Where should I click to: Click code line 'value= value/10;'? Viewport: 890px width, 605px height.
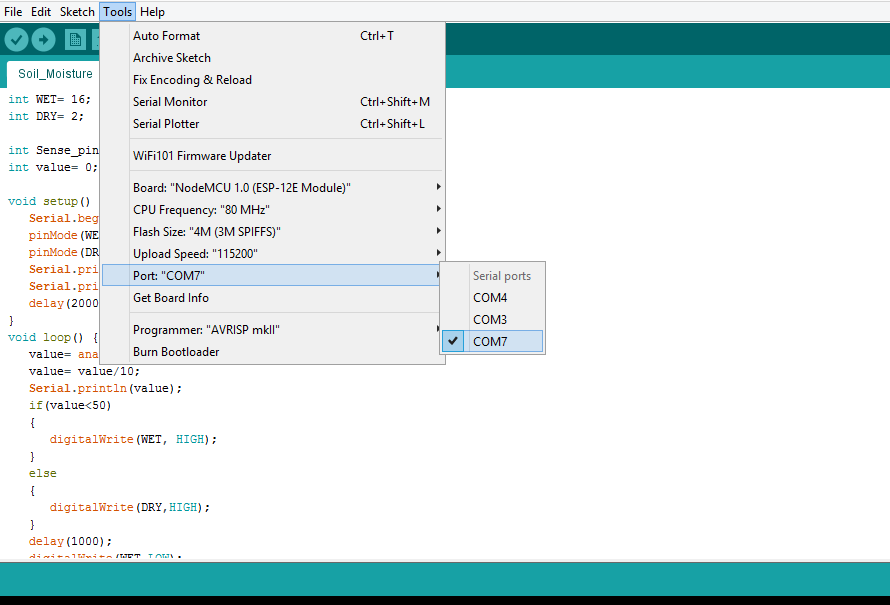coord(84,371)
